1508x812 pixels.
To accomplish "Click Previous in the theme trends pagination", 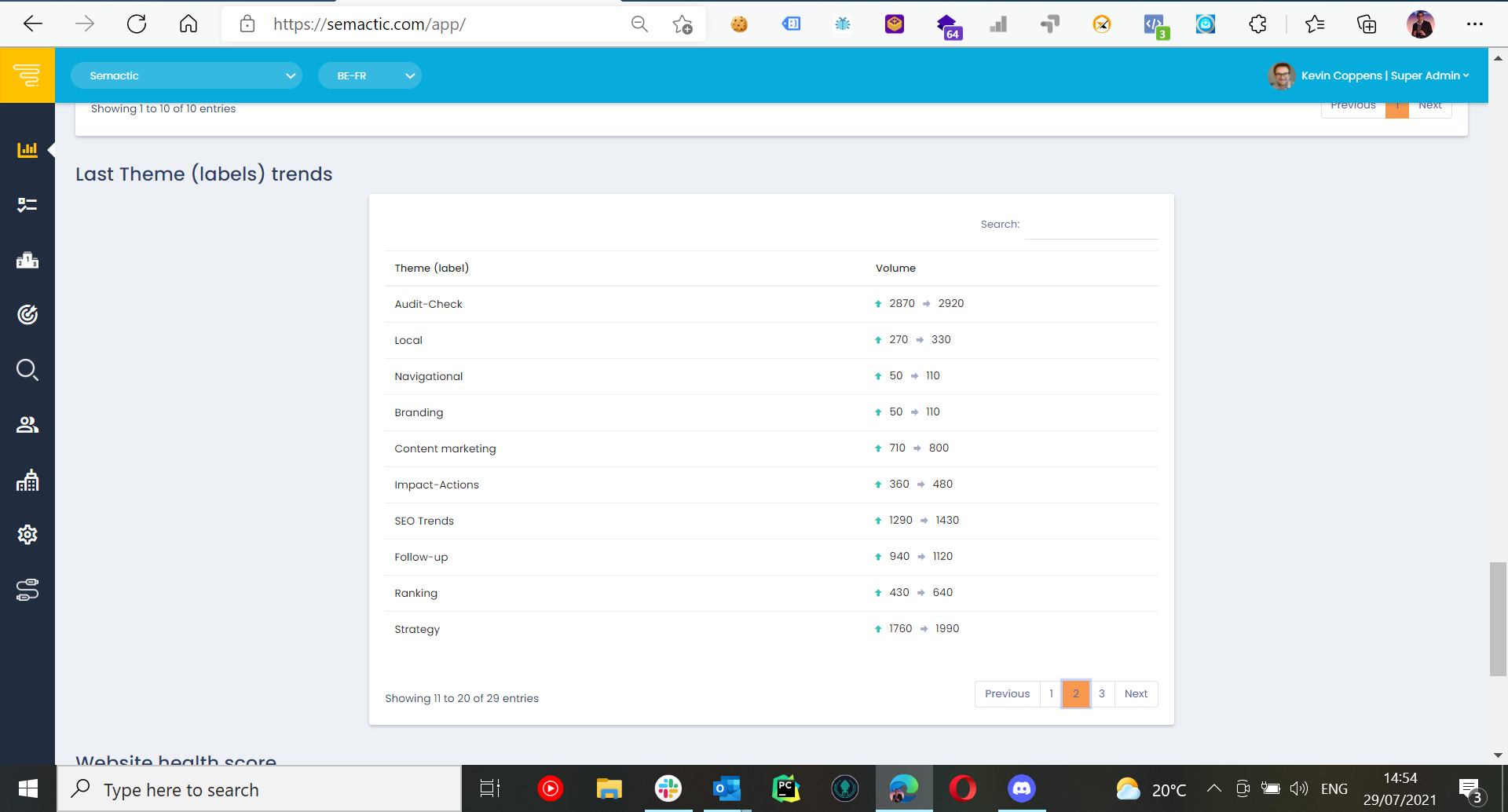I will (x=1007, y=693).
